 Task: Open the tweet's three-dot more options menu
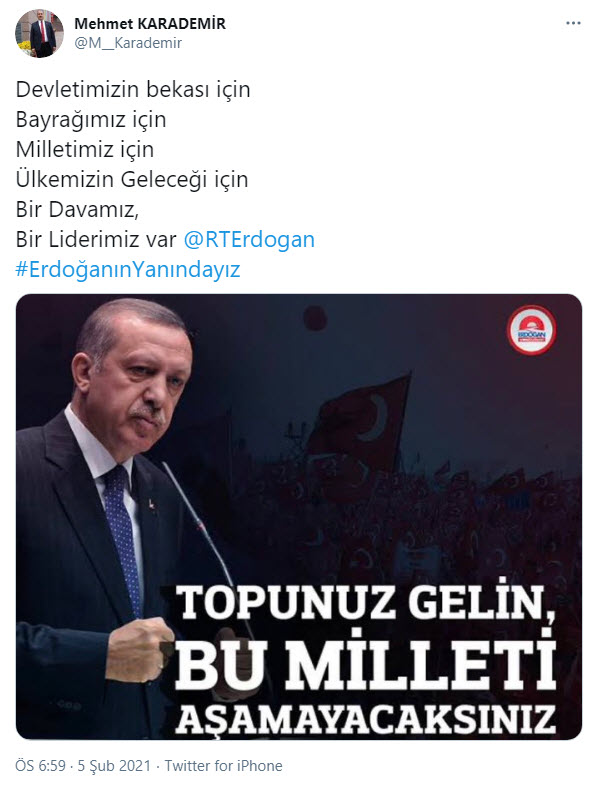click(573, 23)
